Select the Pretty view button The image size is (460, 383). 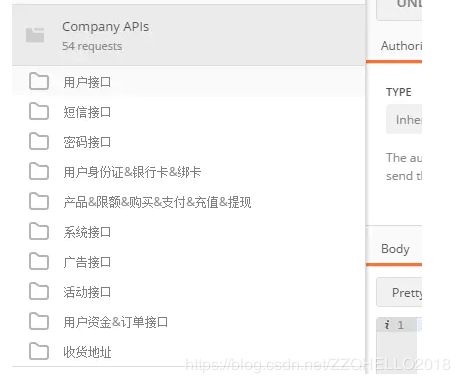click(399, 292)
